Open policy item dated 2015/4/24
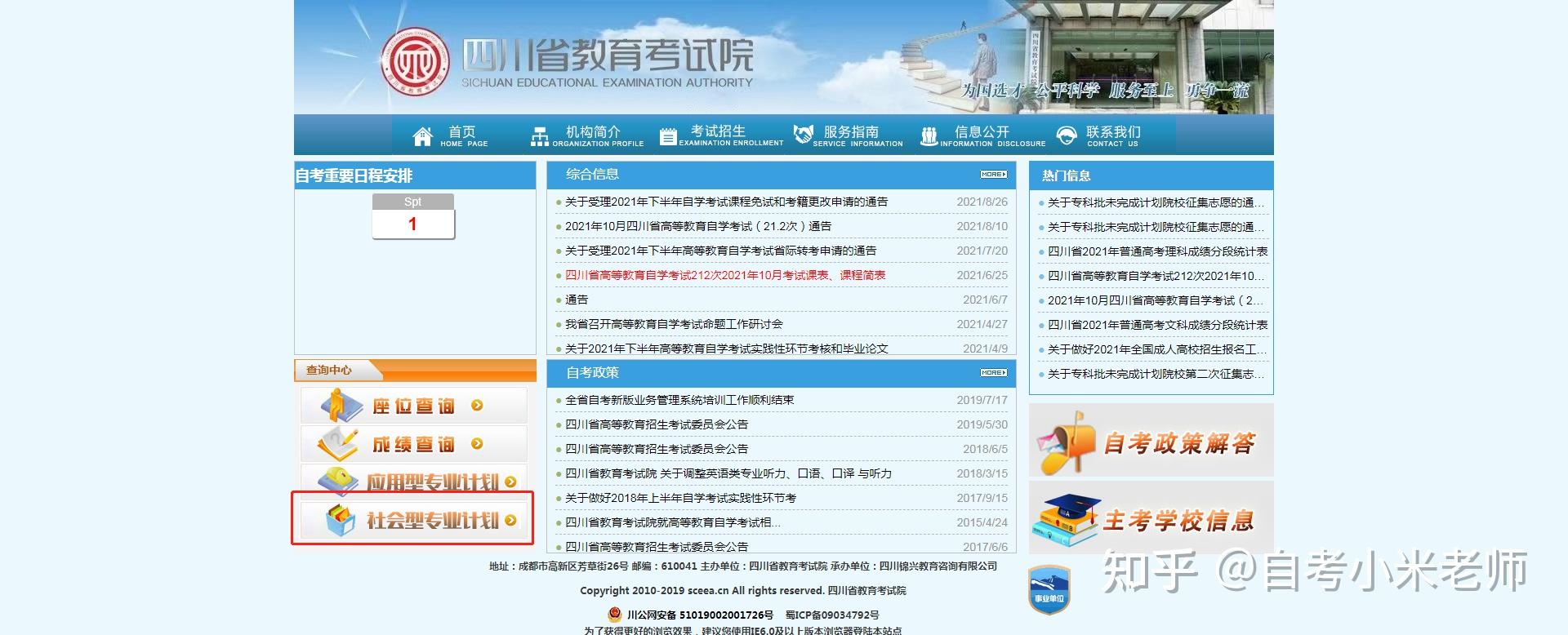Image resolution: width=1568 pixels, height=635 pixels. coord(673,522)
